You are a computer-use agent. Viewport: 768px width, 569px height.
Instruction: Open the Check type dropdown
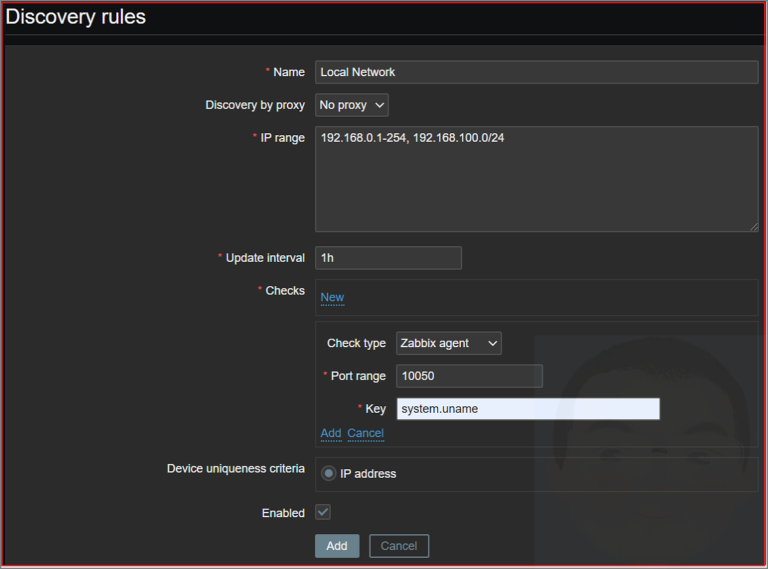449,343
